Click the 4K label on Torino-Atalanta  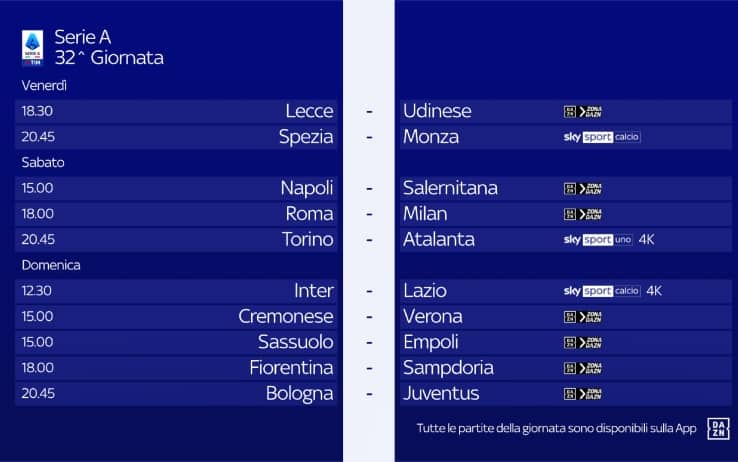tap(645, 240)
